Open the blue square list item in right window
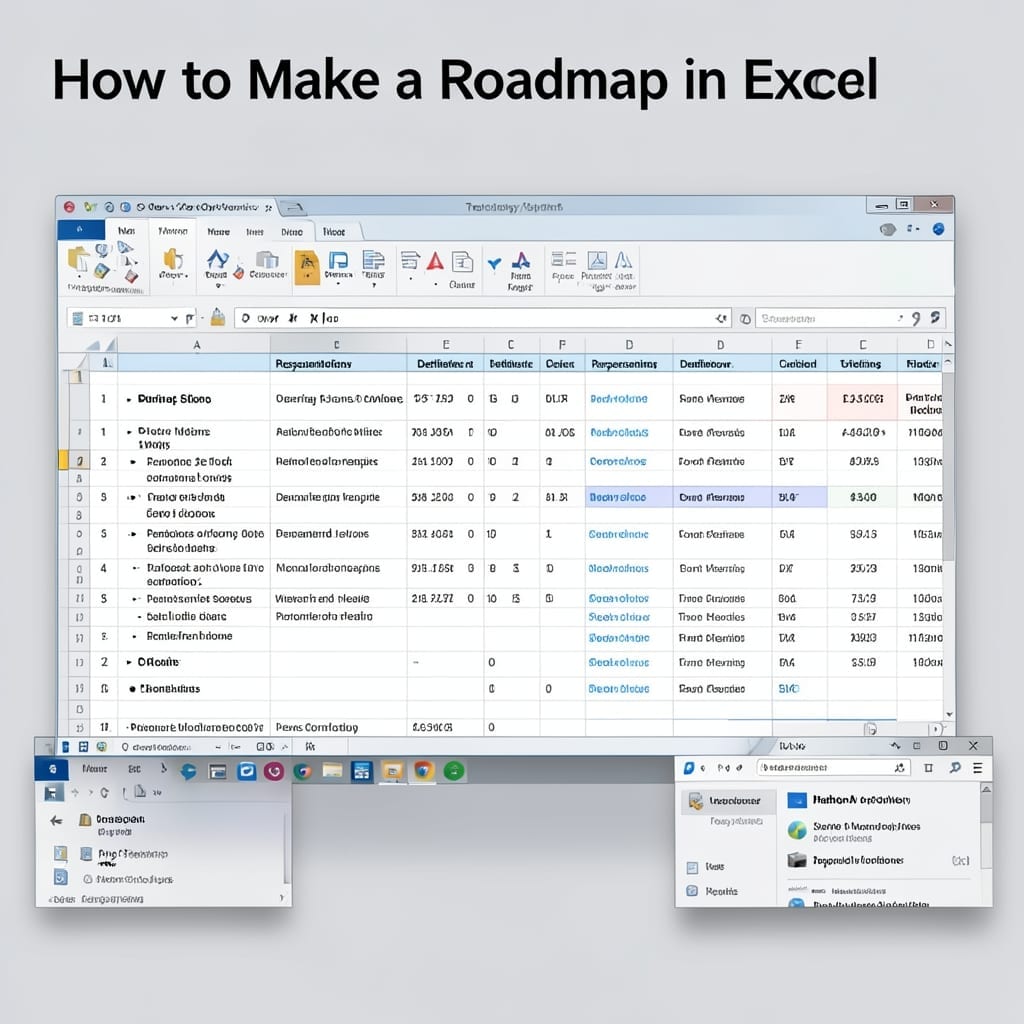The width and height of the screenshot is (1024, 1024). pos(848,800)
